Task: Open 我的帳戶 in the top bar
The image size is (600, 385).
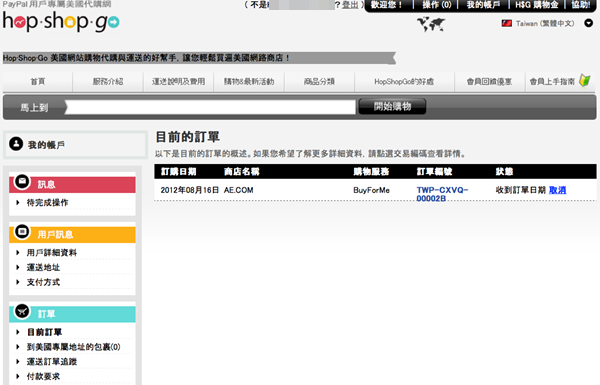Action: pos(483,5)
